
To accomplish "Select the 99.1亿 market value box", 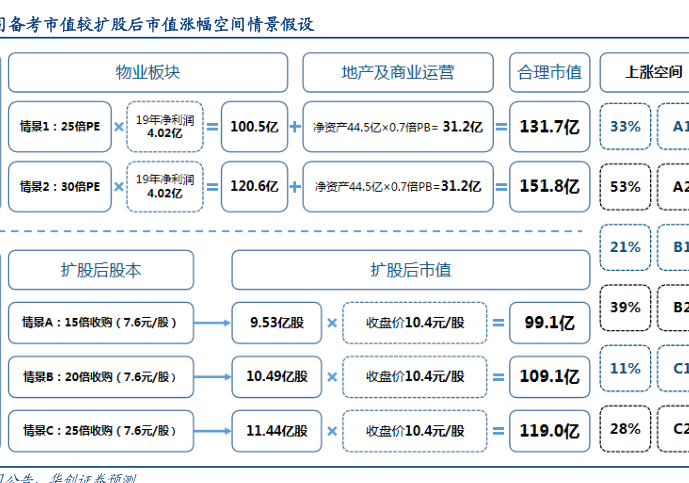I will [549, 323].
